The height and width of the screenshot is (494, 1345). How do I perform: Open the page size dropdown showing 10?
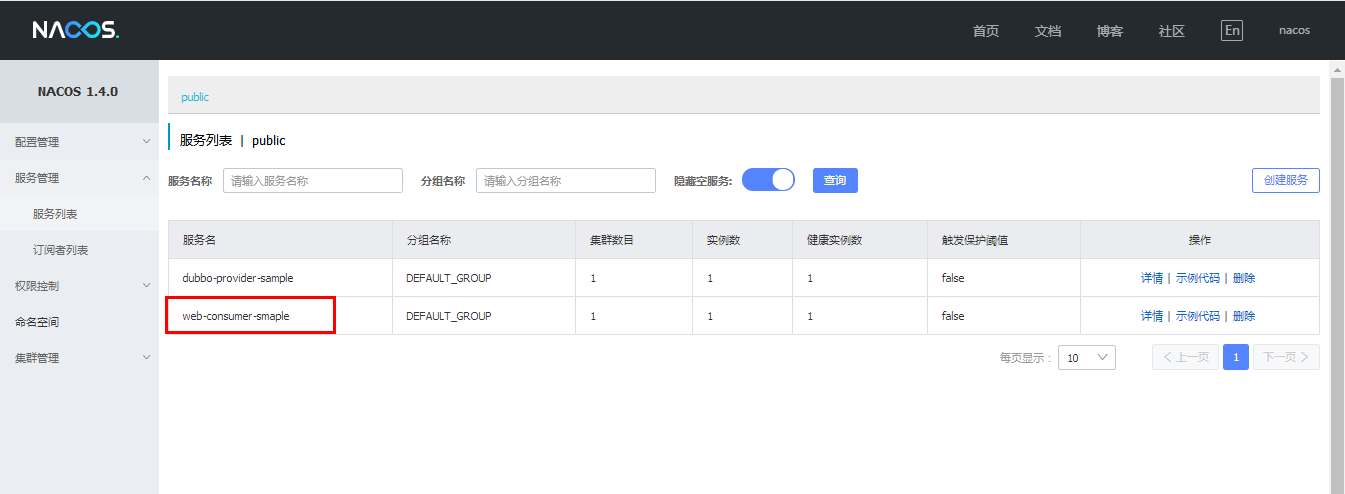1087,357
